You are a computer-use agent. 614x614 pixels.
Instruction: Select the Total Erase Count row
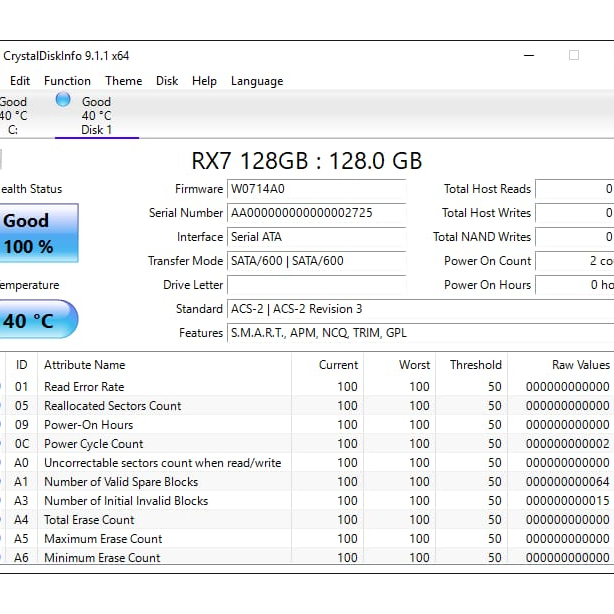pyautogui.click(x=307, y=520)
